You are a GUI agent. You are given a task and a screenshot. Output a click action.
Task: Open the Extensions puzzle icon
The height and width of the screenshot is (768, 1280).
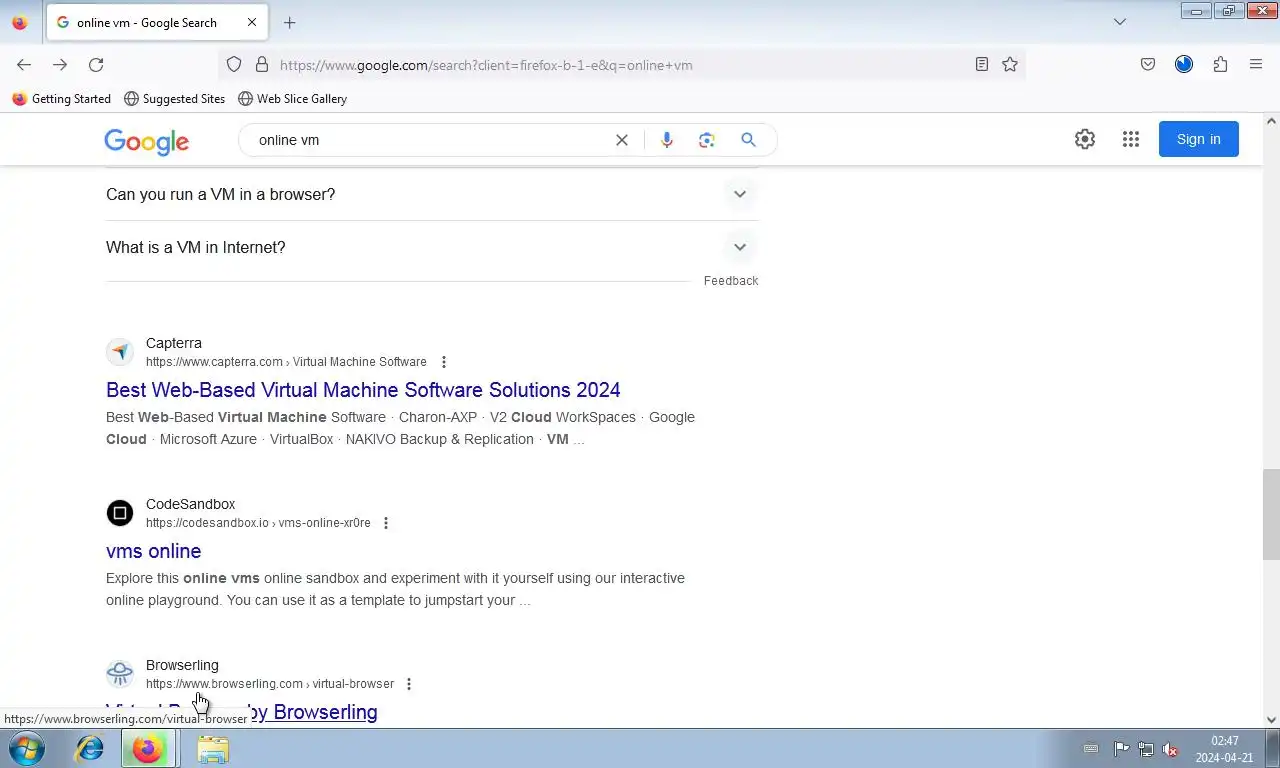1220,65
